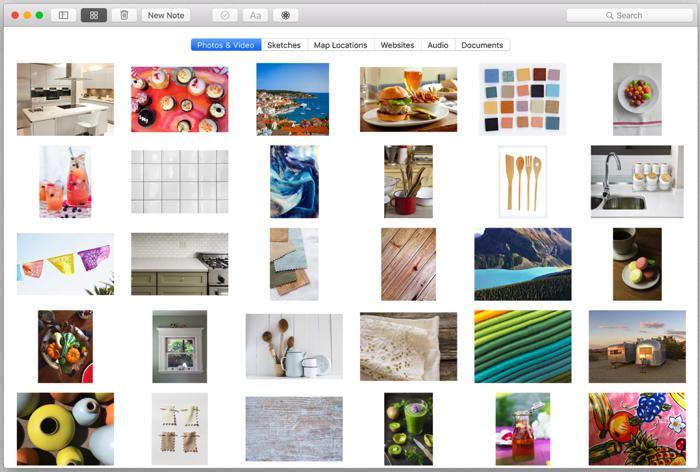Open the whitewashed wood texture photo
The image size is (700, 472).
(294, 429)
